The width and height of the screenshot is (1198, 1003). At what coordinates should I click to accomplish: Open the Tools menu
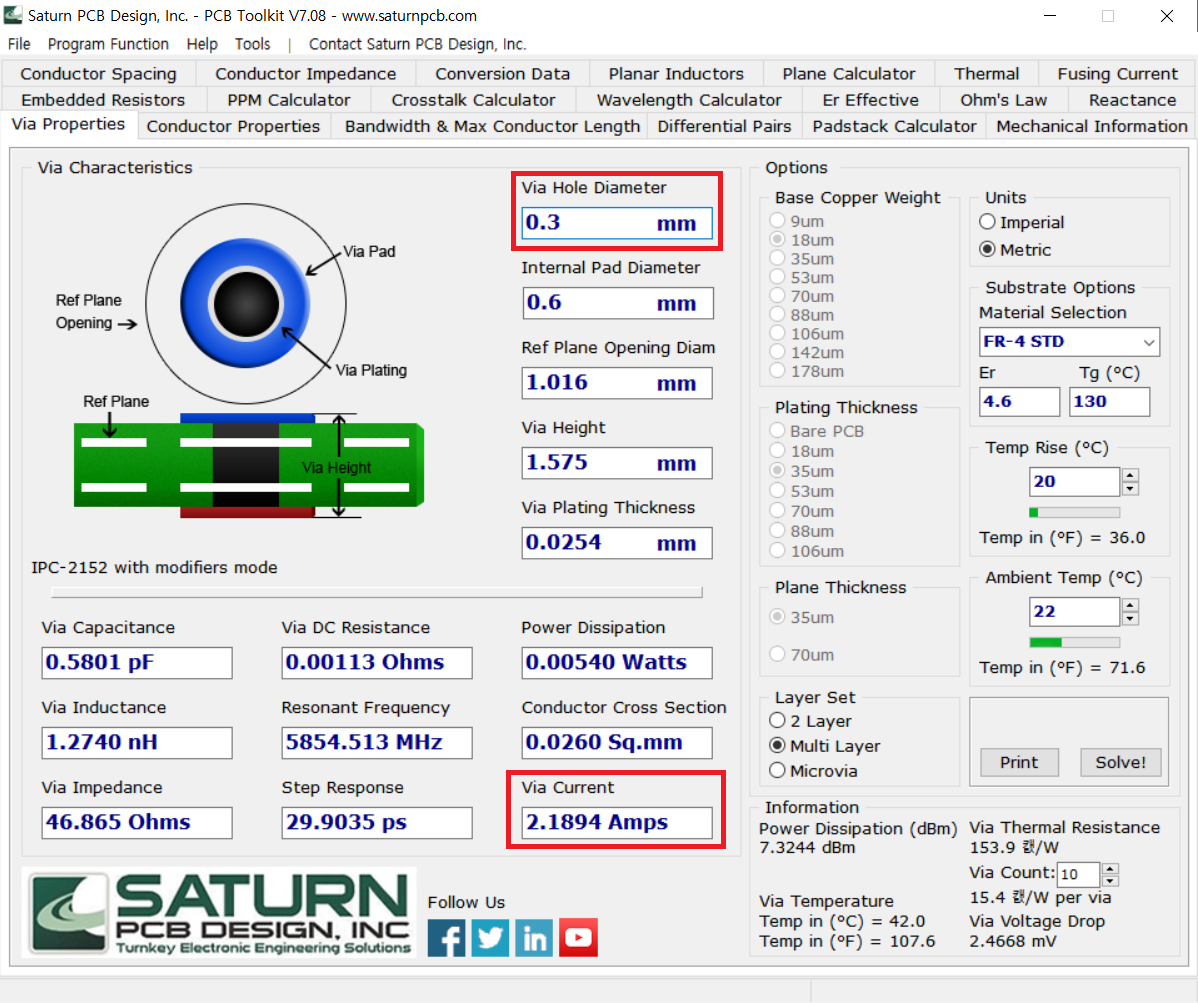pos(253,44)
